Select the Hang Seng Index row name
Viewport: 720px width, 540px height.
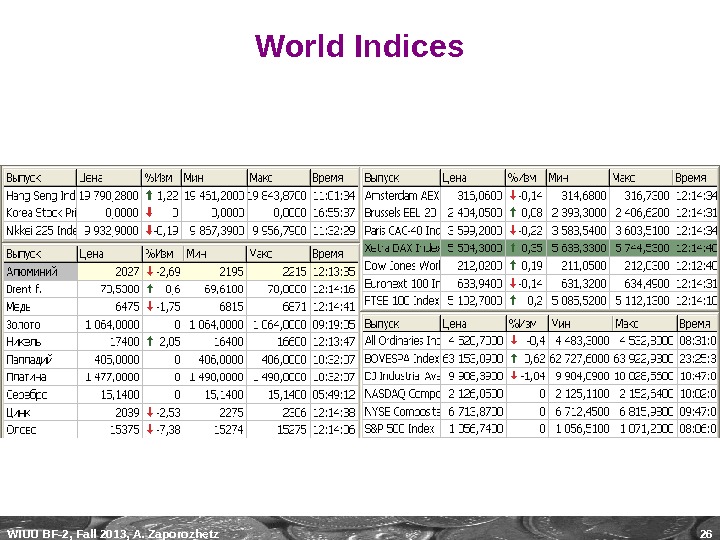point(40,195)
